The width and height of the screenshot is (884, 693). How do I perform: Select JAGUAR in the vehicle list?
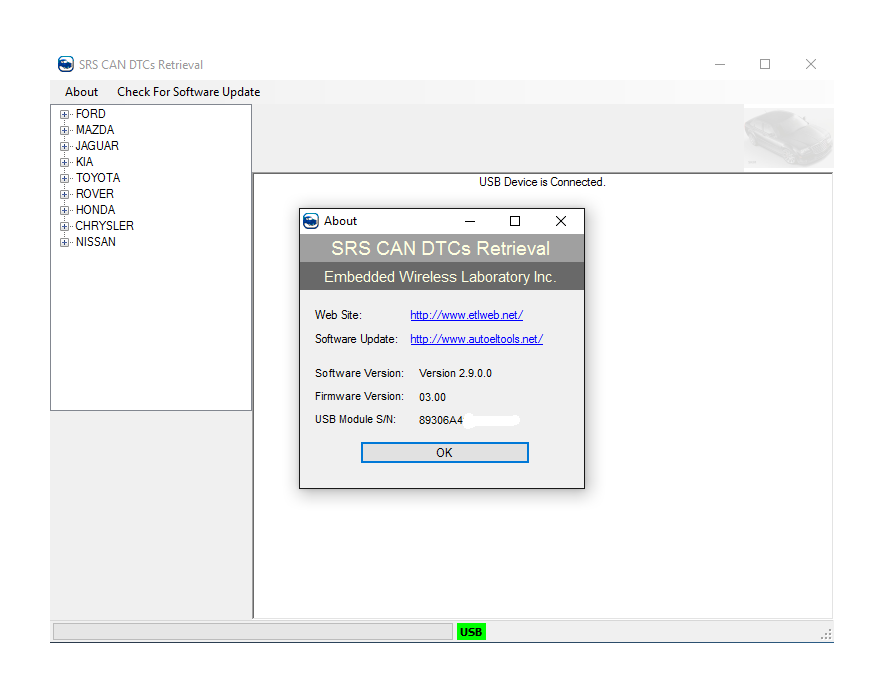[97, 146]
